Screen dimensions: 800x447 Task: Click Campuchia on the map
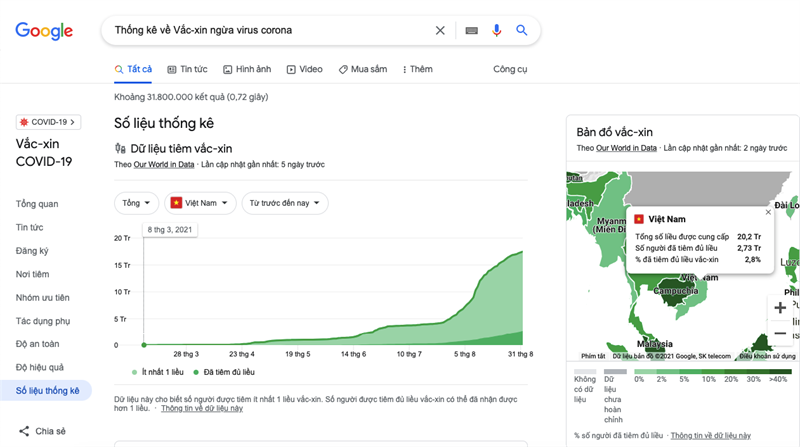[x=676, y=290]
